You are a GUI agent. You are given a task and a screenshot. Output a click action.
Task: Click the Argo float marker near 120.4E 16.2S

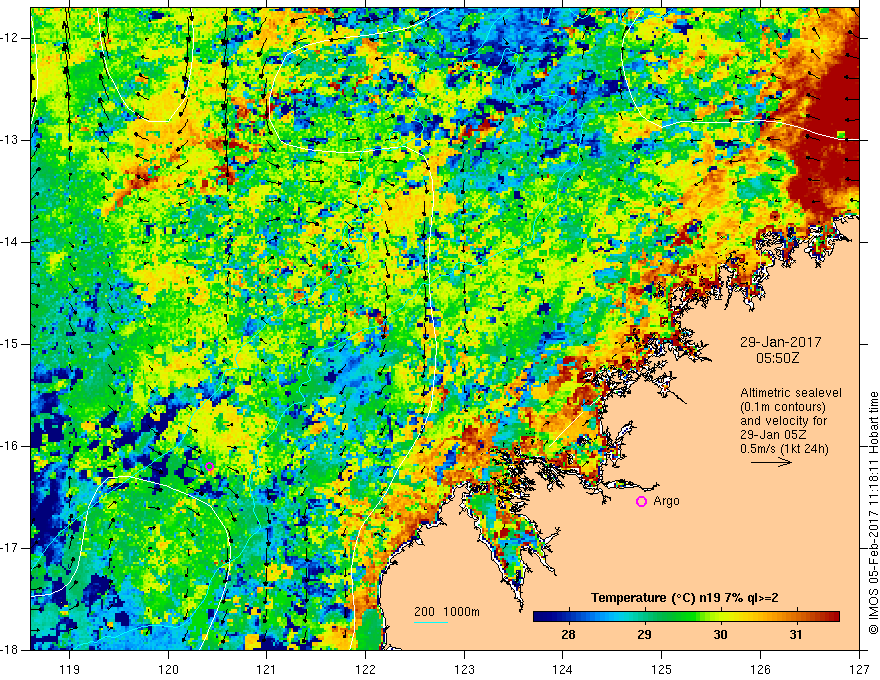(x=209, y=466)
